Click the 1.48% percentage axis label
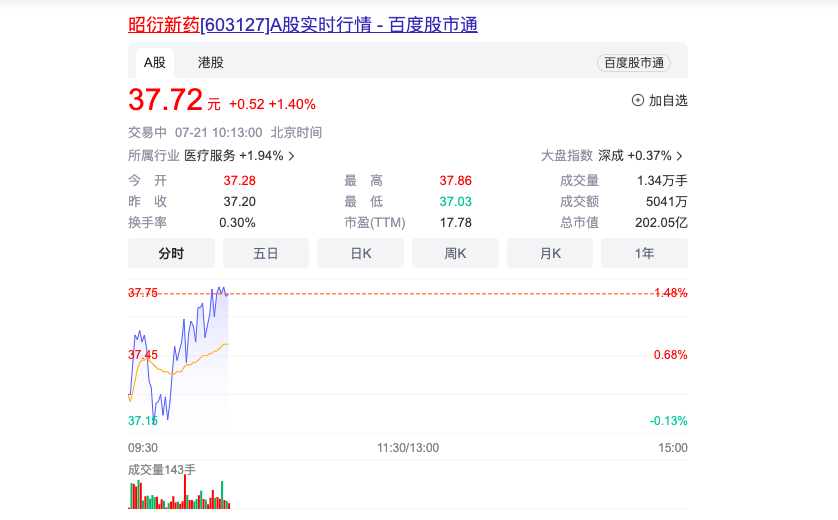Viewport: 838px width, 520px height. pyautogui.click(x=671, y=293)
